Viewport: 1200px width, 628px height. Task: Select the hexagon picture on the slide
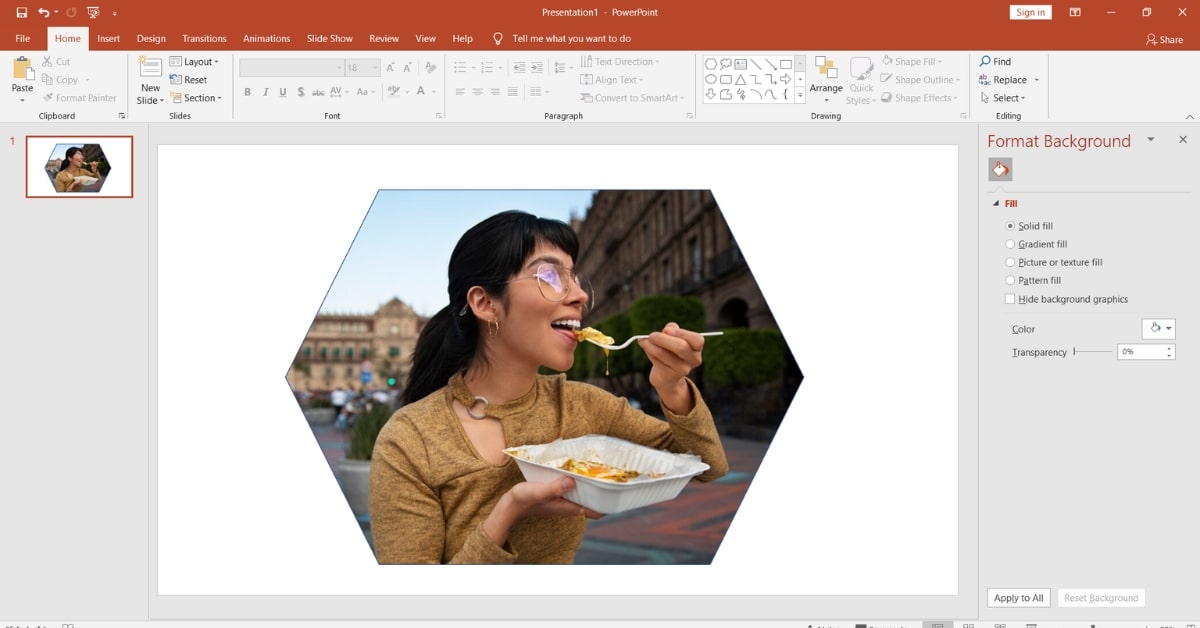click(545, 377)
